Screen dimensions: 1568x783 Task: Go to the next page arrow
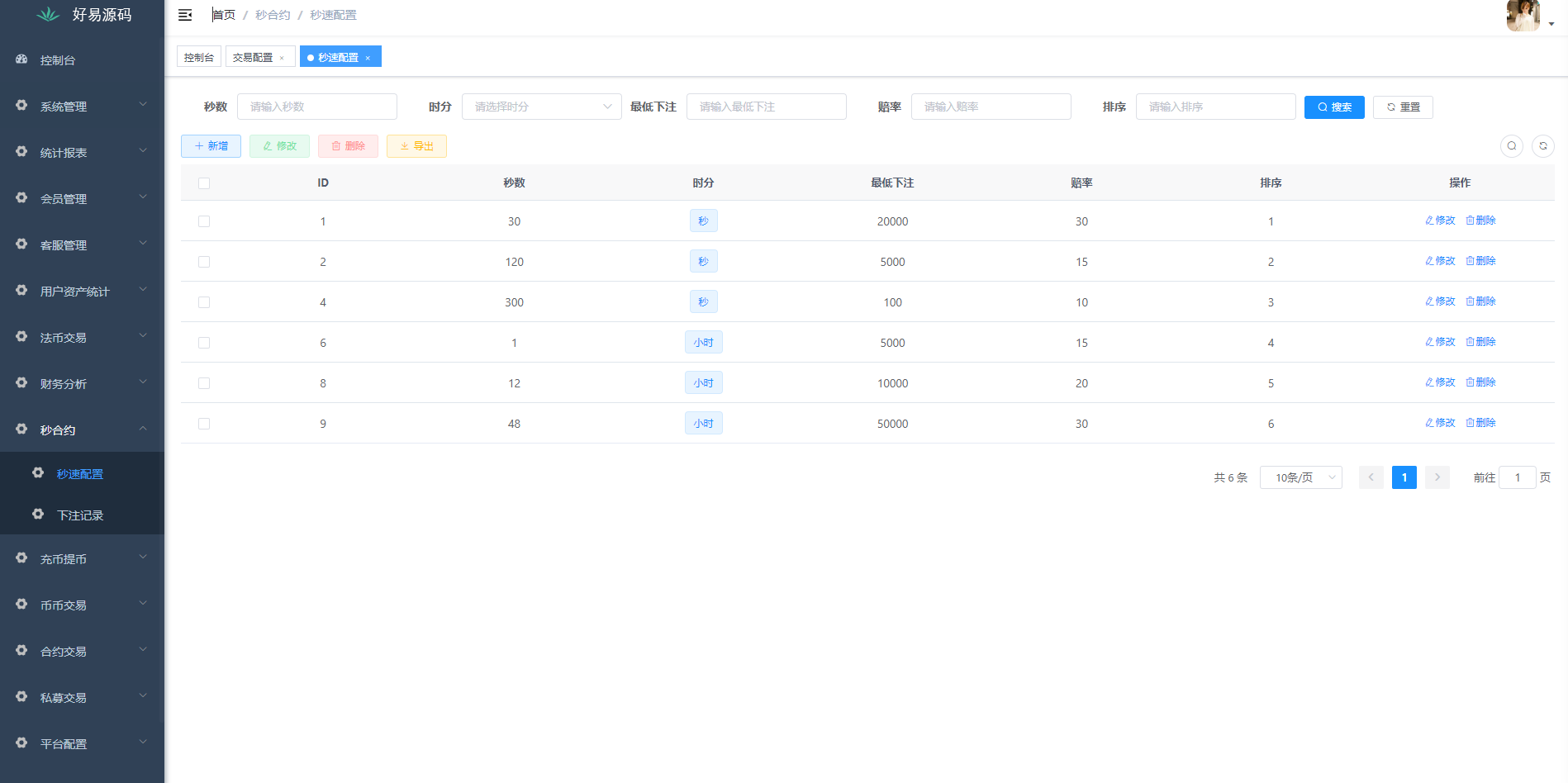click(1437, 477)
